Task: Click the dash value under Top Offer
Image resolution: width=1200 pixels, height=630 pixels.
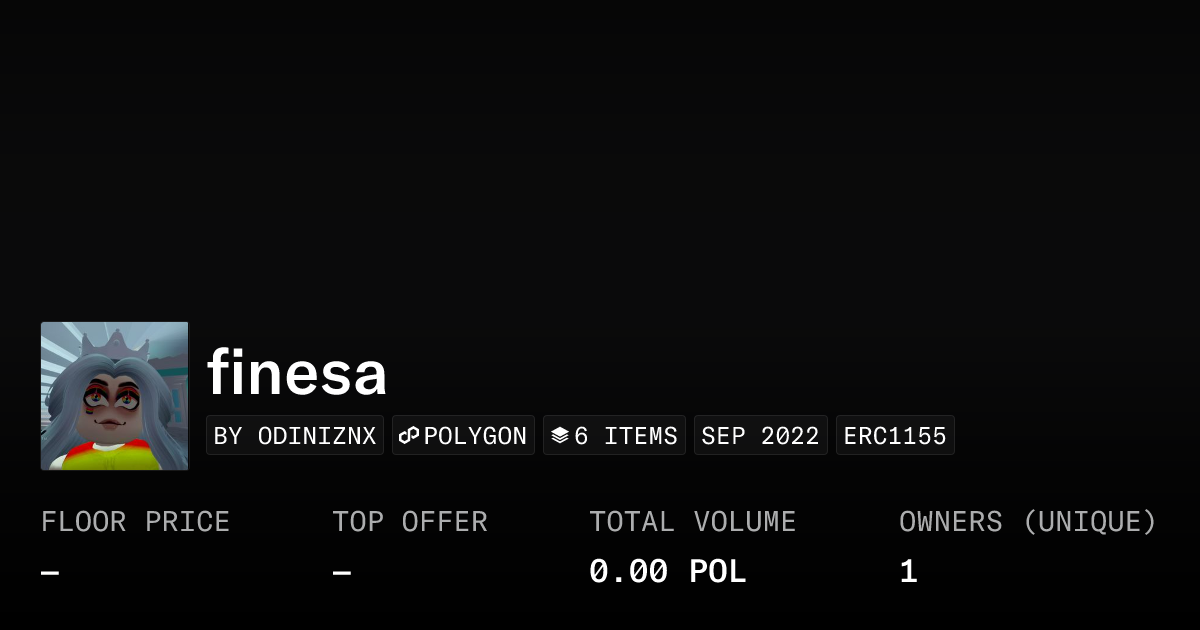Action: click(x=342, y=573)
